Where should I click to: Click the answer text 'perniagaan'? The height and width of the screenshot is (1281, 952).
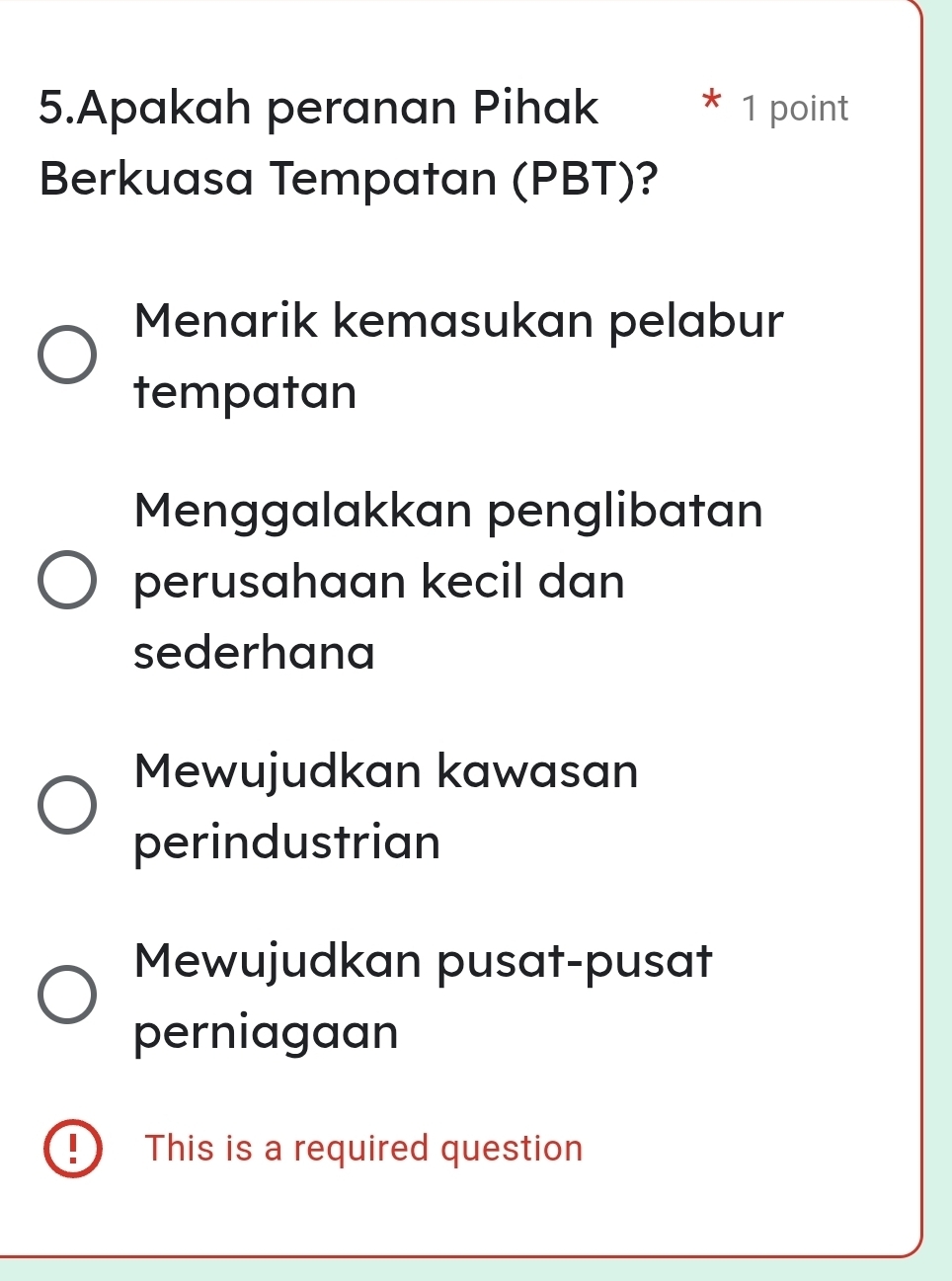click(267, 1032)
